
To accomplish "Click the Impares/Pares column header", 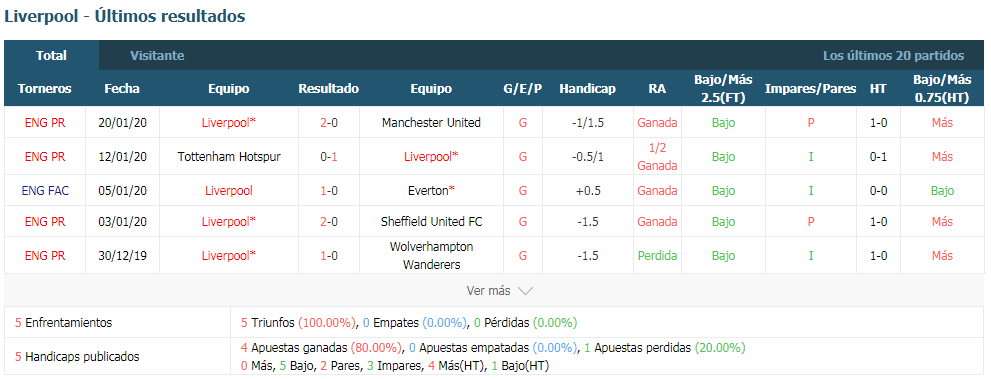I will coord(810,88).
